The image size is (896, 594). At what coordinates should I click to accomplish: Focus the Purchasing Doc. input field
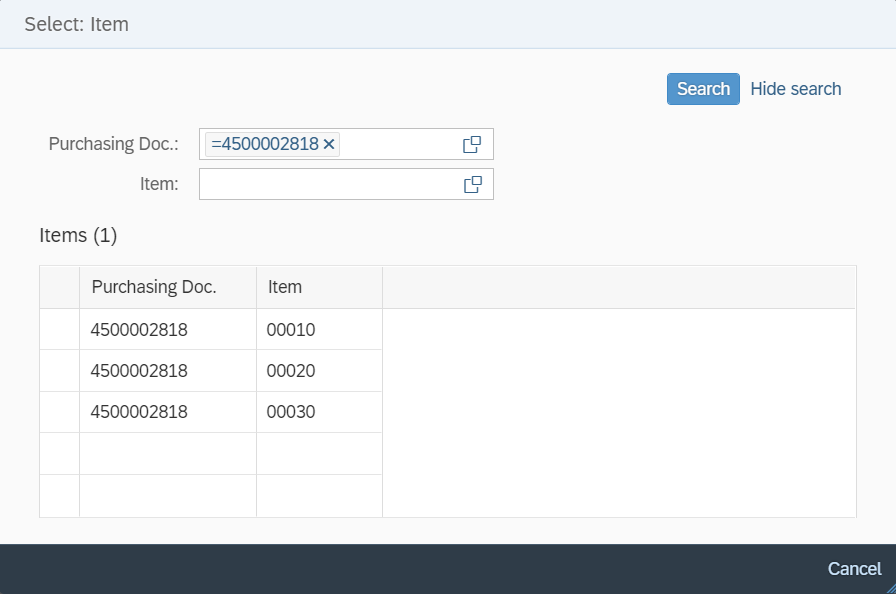[x=400, y=144]
